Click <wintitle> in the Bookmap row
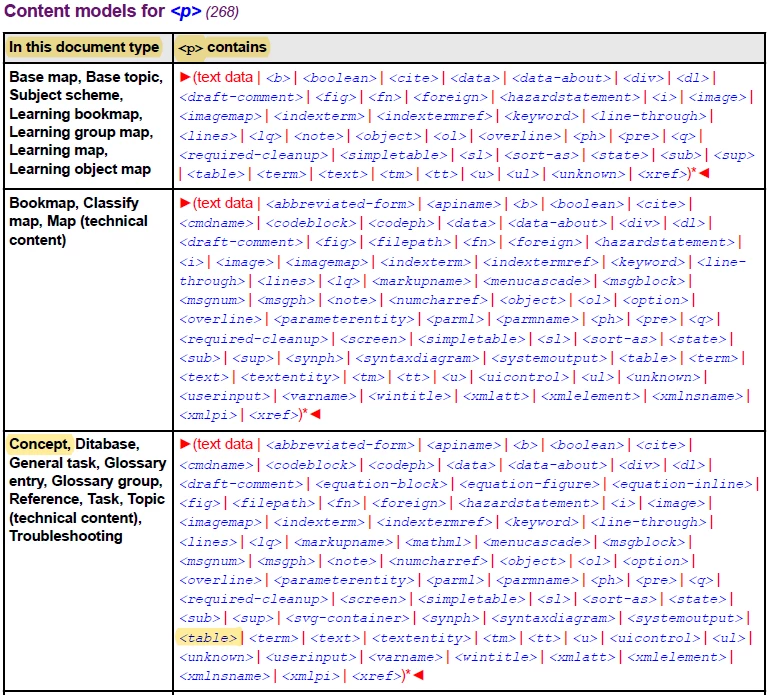769x695 pixels. pyautogui.click(x=410, y=396)
